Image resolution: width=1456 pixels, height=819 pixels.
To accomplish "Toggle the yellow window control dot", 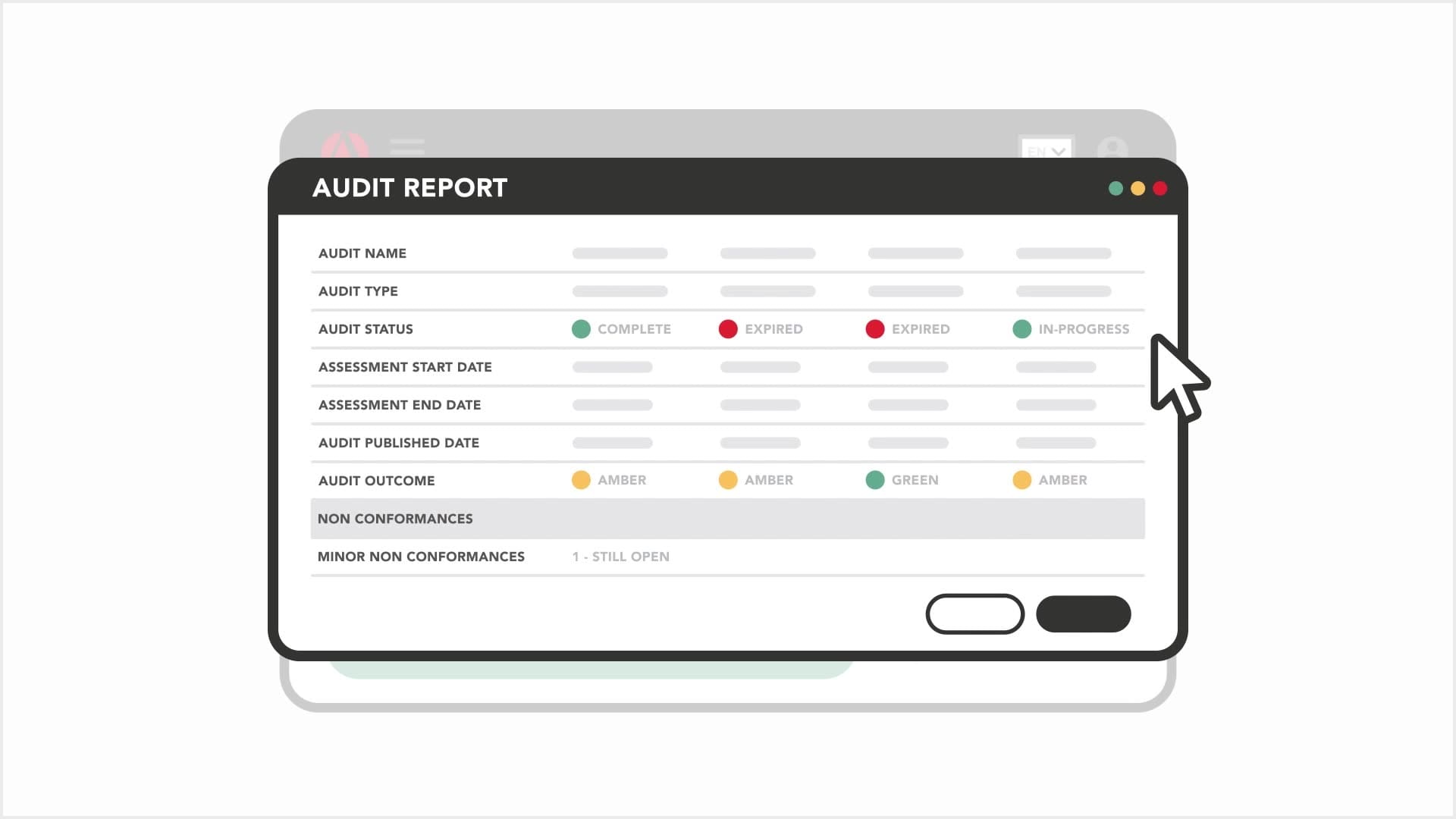I will click(x=1137, y=188).
